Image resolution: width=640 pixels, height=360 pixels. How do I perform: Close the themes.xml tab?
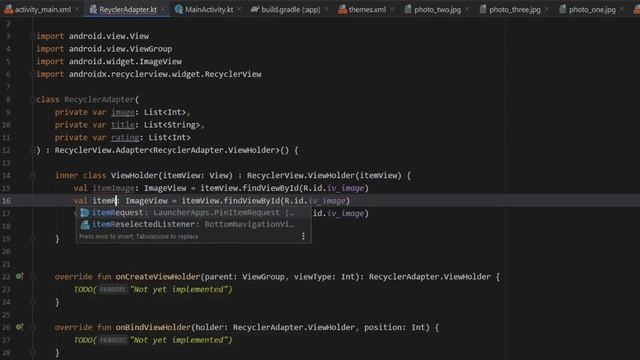point(392,9)
